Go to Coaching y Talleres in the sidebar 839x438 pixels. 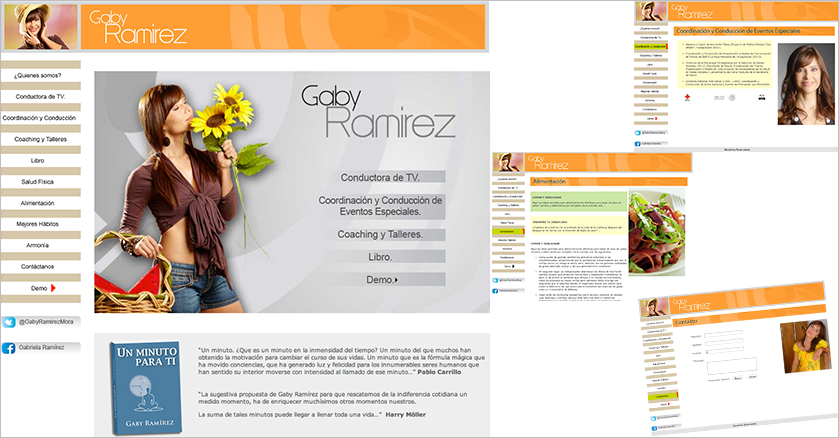pos(39,139)
